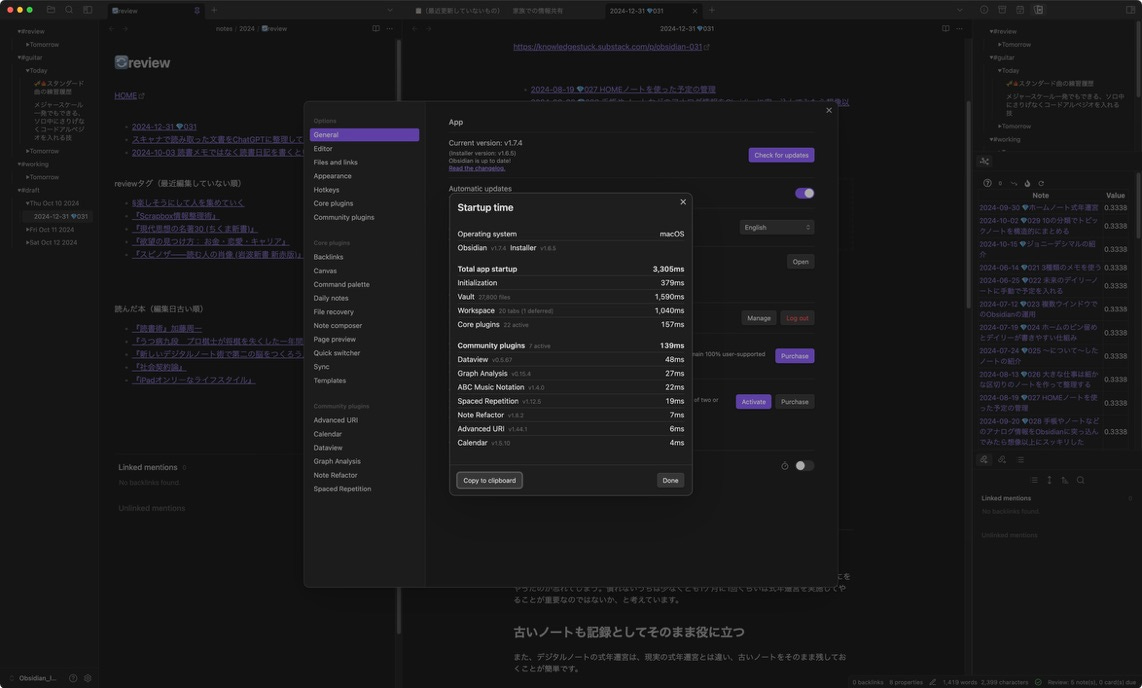Open the tab list chevron in left pane
This screenshot has width=1142, height=688.
(x=390, y=10)
